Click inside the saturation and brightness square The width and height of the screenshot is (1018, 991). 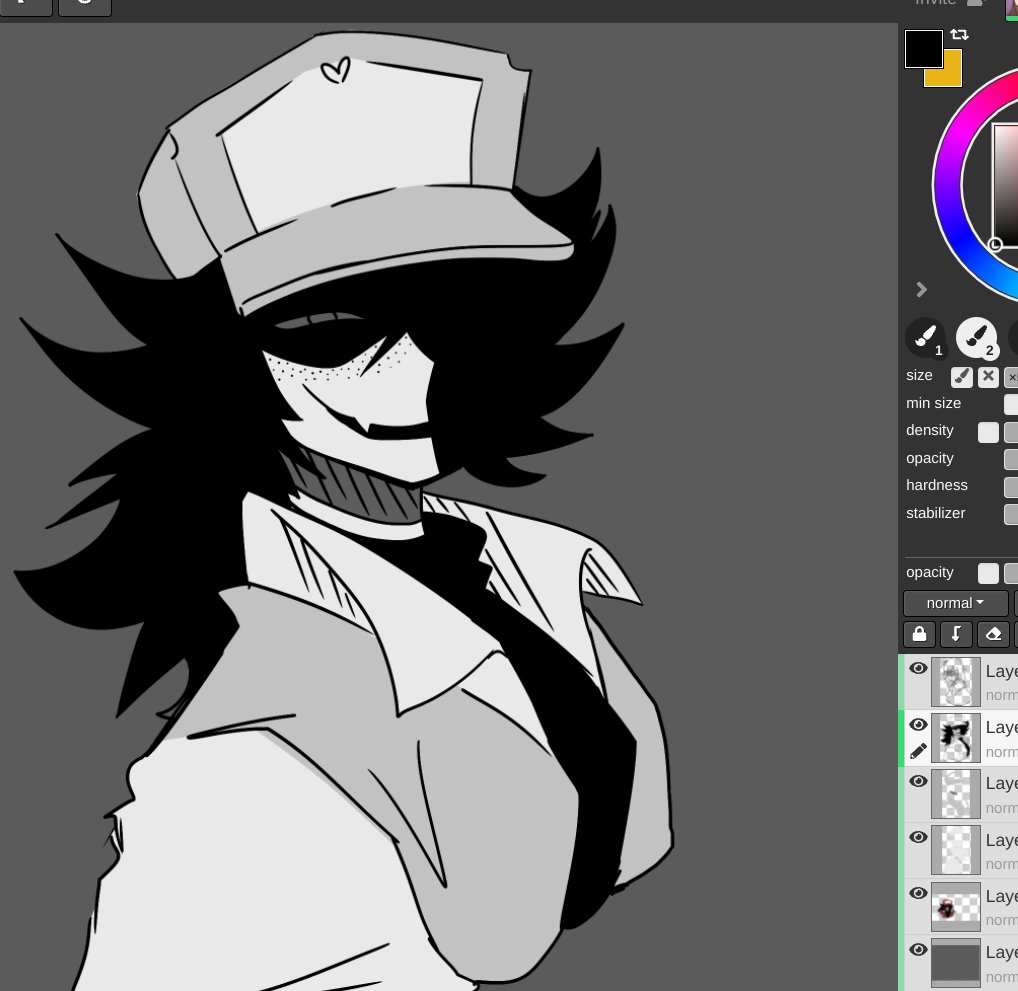click(x=1006, y=185)
